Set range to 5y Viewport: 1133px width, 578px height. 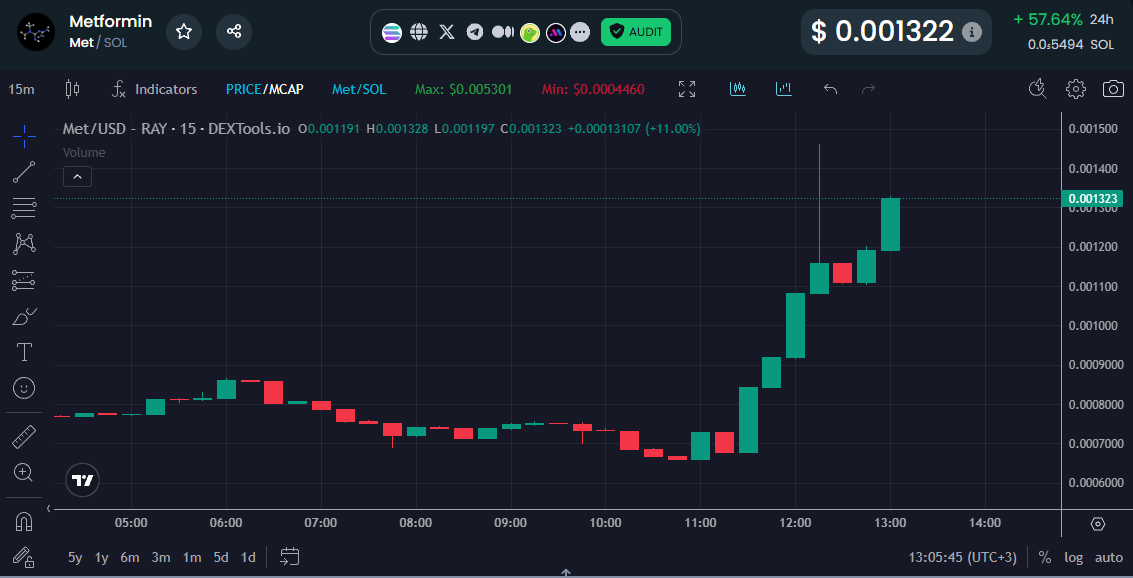[x=75, y=557]
